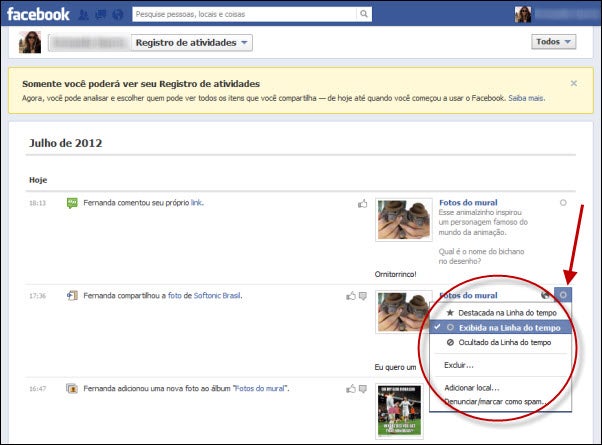Viewport: 602px width, 445px height.
Task: Select Adicionar local... menu item
Action: tap(471, 387)
